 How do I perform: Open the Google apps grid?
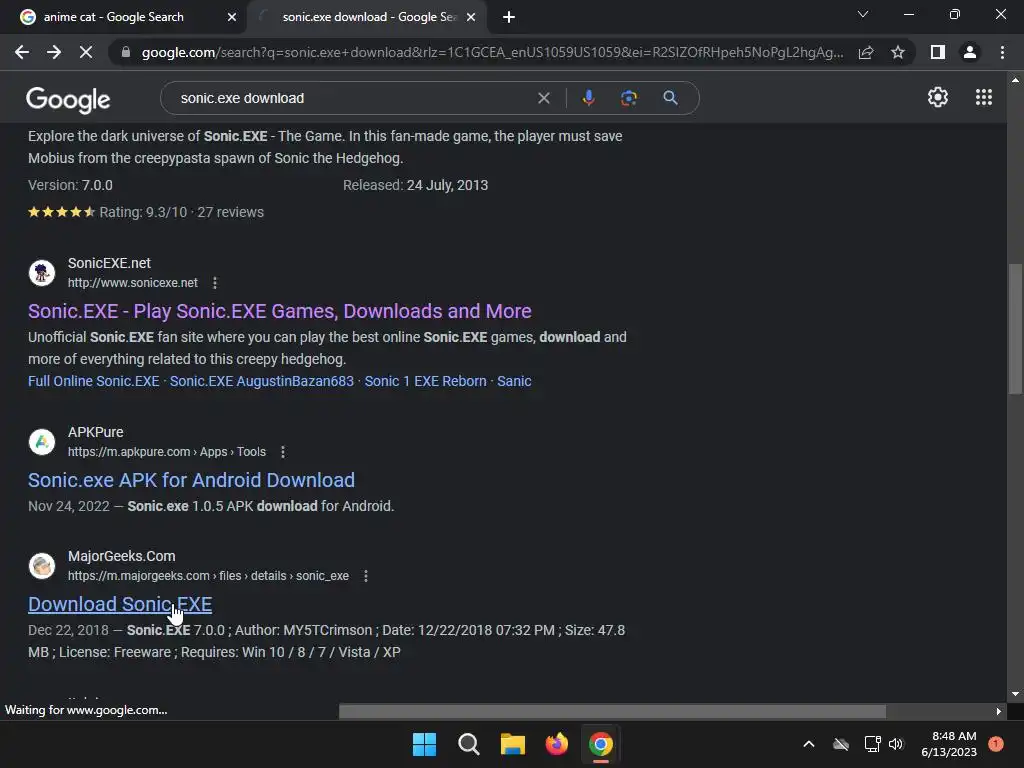(984, 97)
